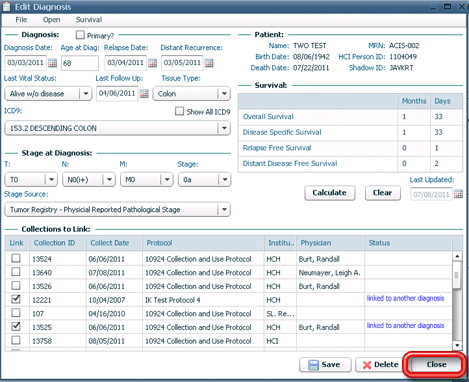This screenshot has width=469, height=382.
Task: Check link box for collection 13640
Action: tap(16, 272)
